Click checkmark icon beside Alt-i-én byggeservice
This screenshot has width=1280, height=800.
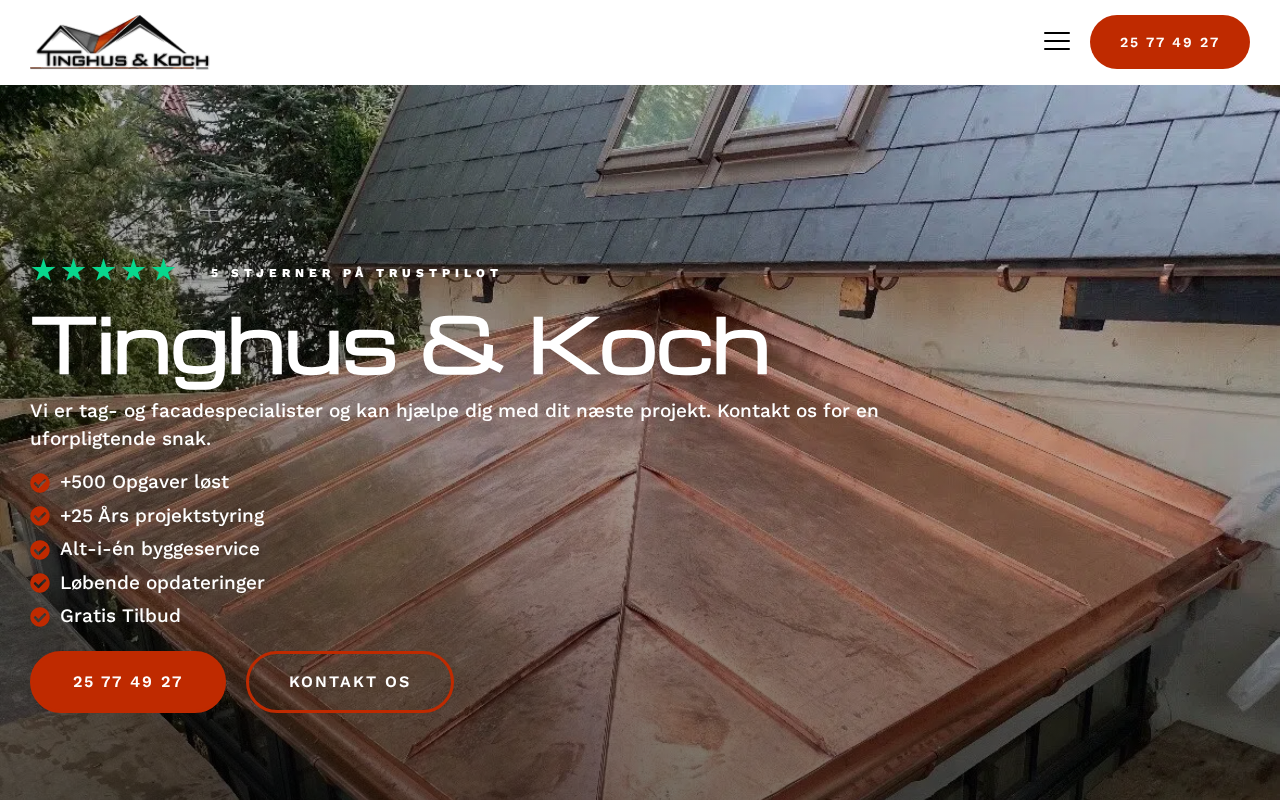(40, 550)
